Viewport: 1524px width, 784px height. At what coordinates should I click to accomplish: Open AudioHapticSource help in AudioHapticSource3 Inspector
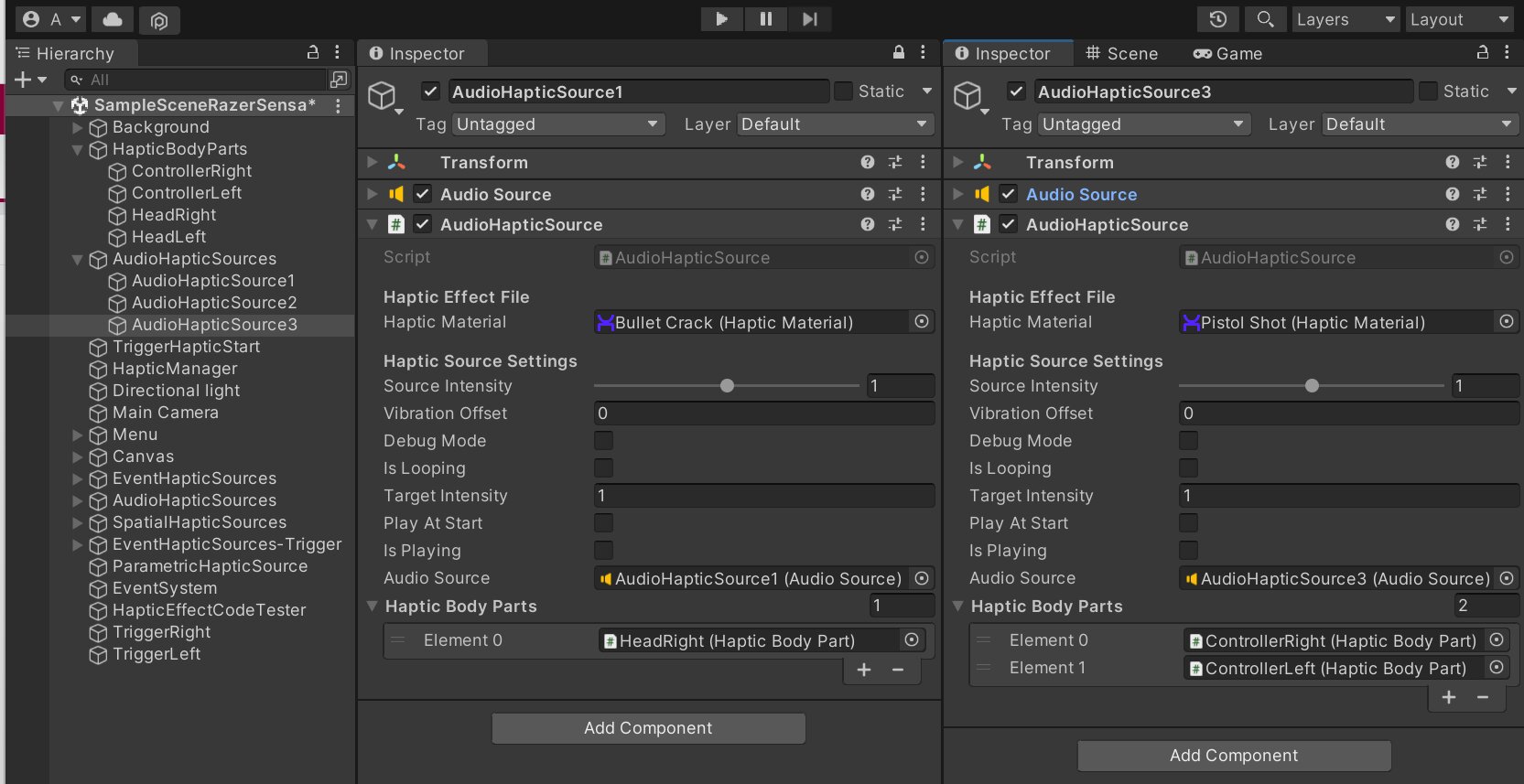coord(1453,224)
